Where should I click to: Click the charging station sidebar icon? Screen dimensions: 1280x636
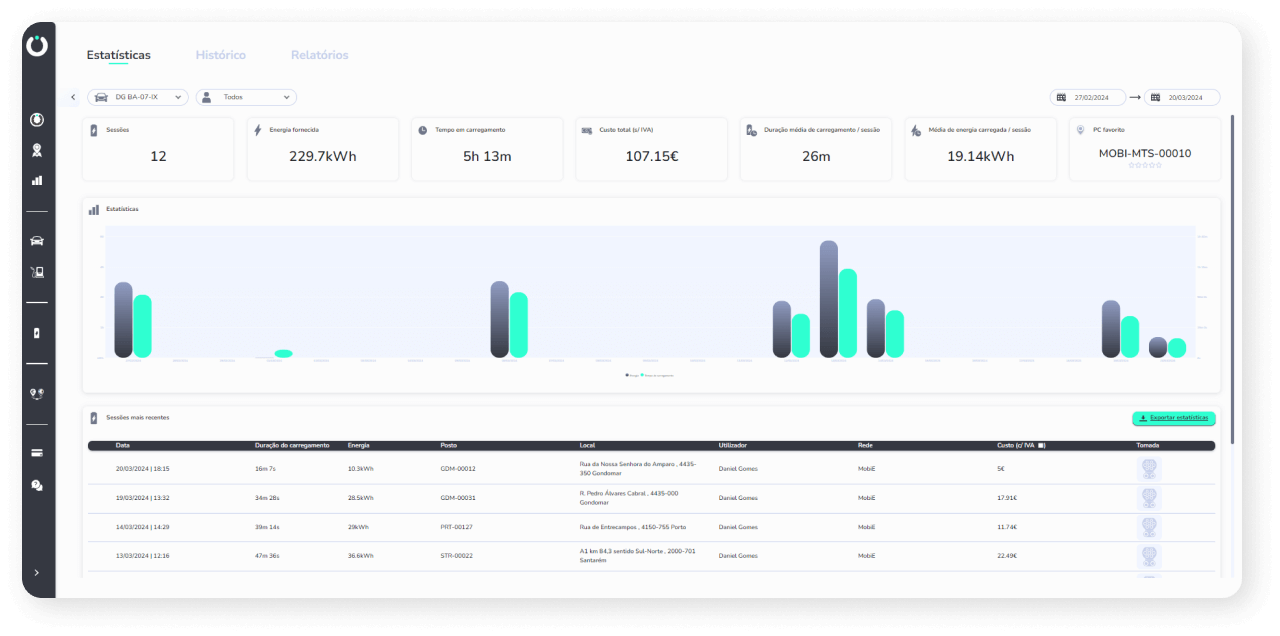tap(37, 272)
